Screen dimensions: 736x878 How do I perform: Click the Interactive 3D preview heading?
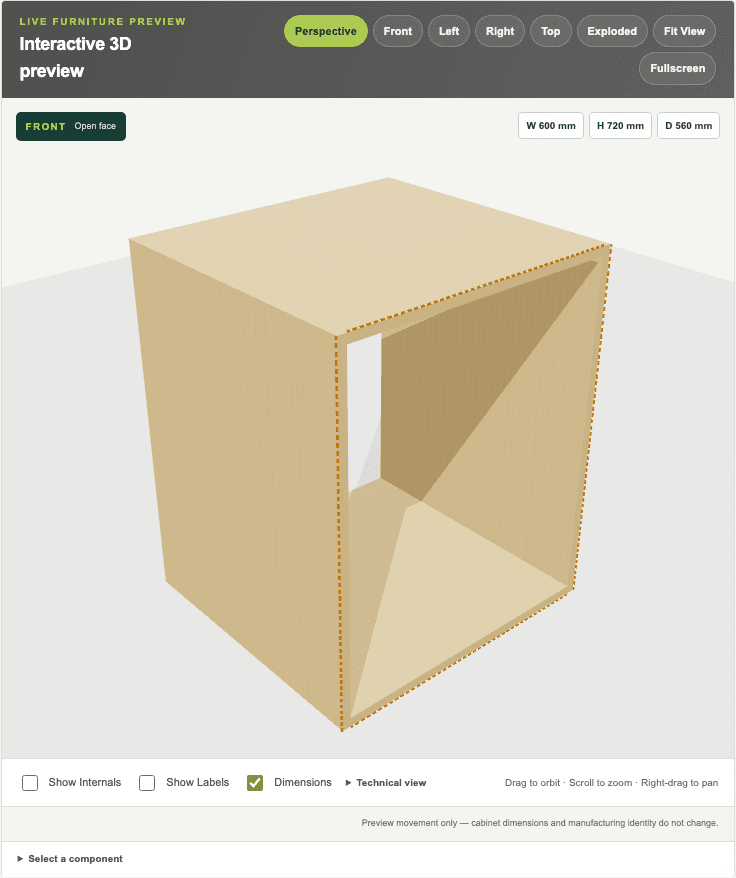tap(75, 57)
